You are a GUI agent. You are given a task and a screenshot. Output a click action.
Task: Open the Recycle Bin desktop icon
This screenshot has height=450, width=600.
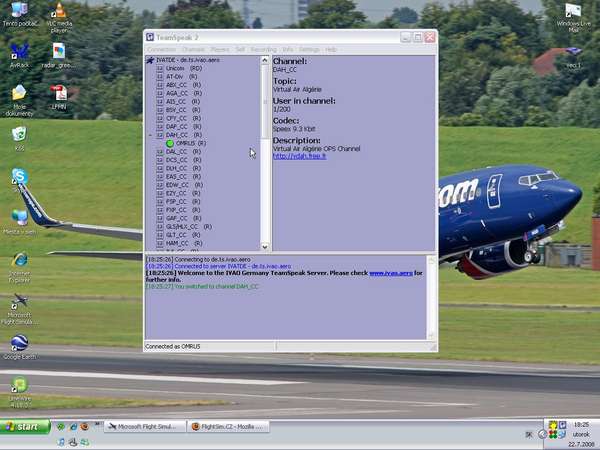19,139
